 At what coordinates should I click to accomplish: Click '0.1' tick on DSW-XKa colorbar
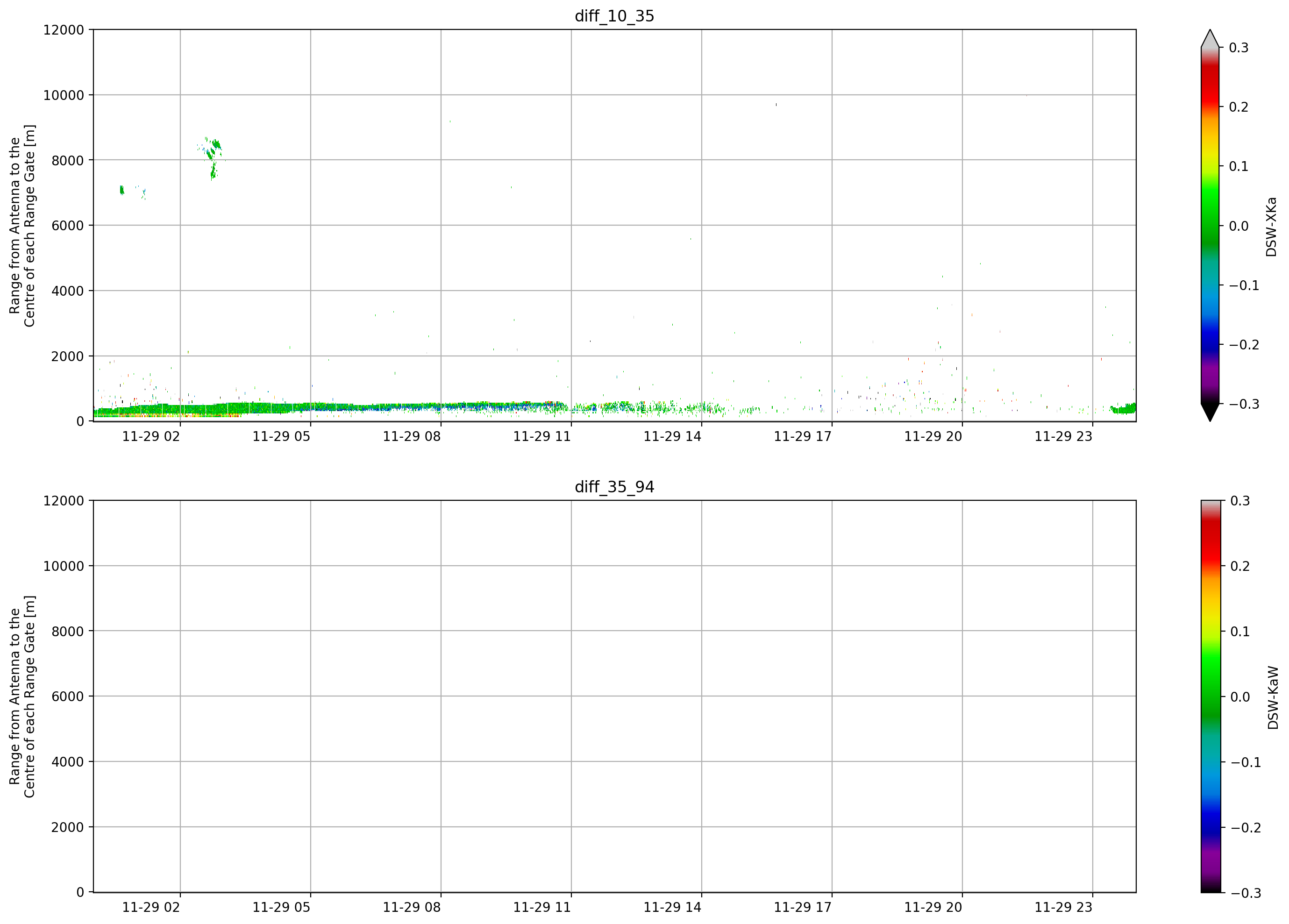point(1239,166)
